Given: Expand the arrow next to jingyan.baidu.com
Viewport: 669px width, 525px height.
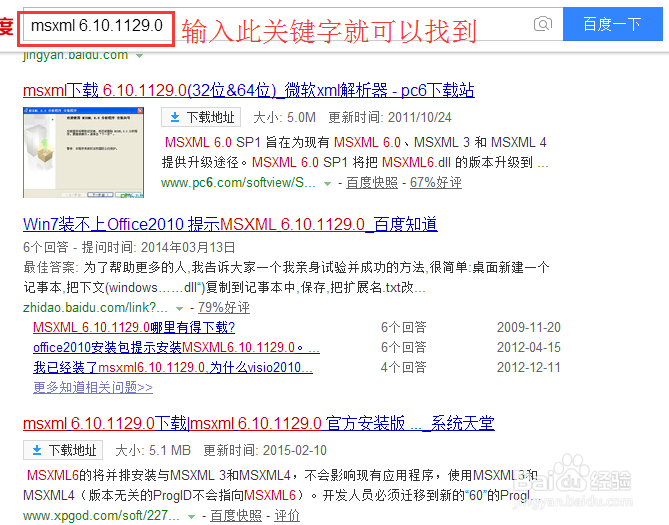Looking at the screenshot, I should (139, 55).
